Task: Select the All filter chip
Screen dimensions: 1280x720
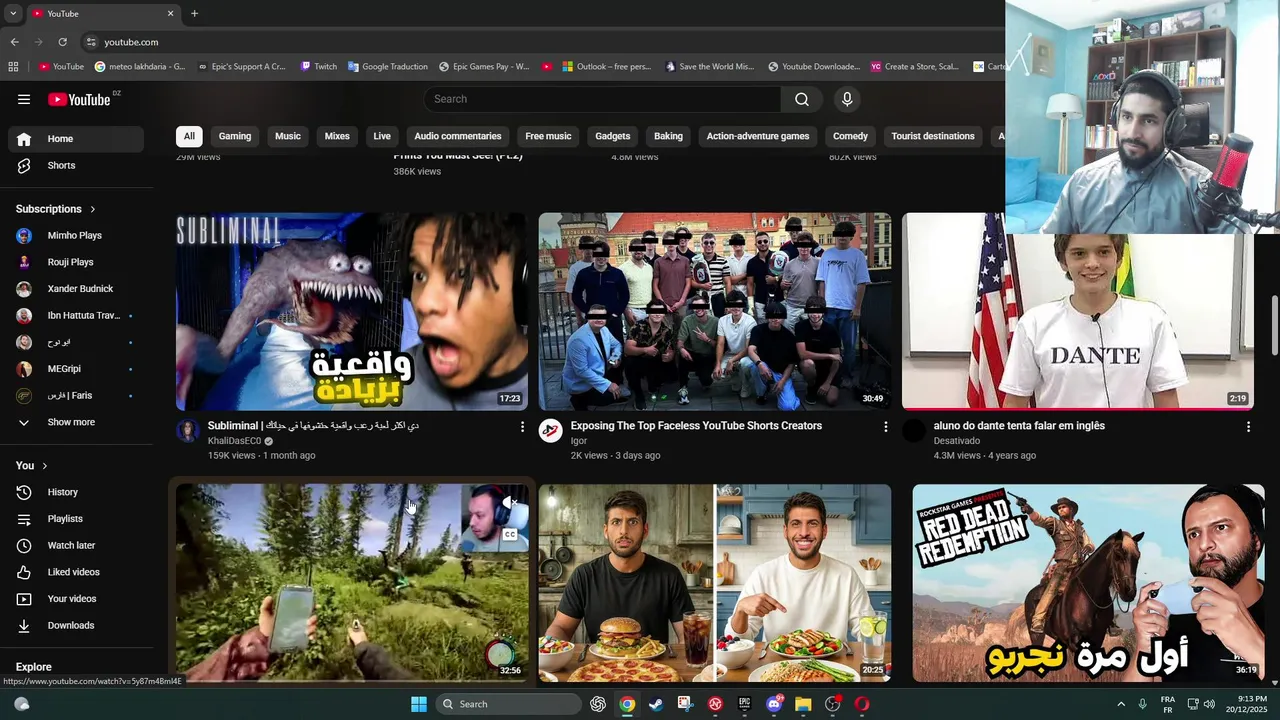Action: click(x=189, y=136)
